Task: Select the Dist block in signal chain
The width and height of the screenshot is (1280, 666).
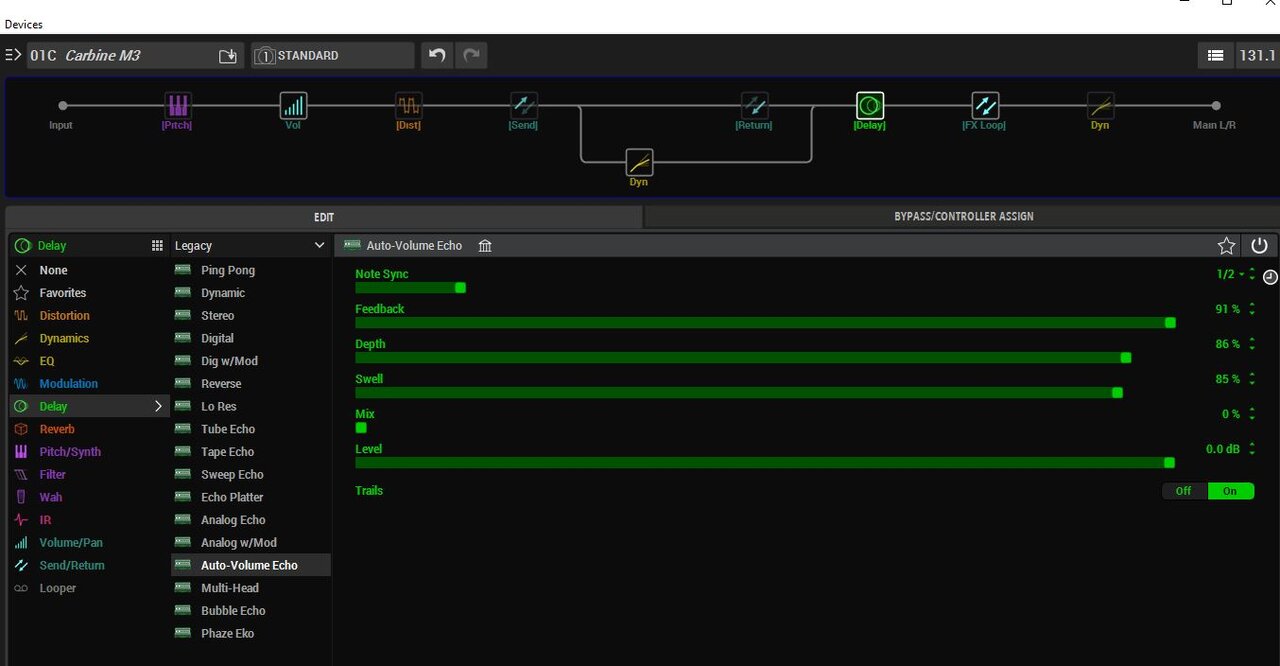Action: pos(408,106)
